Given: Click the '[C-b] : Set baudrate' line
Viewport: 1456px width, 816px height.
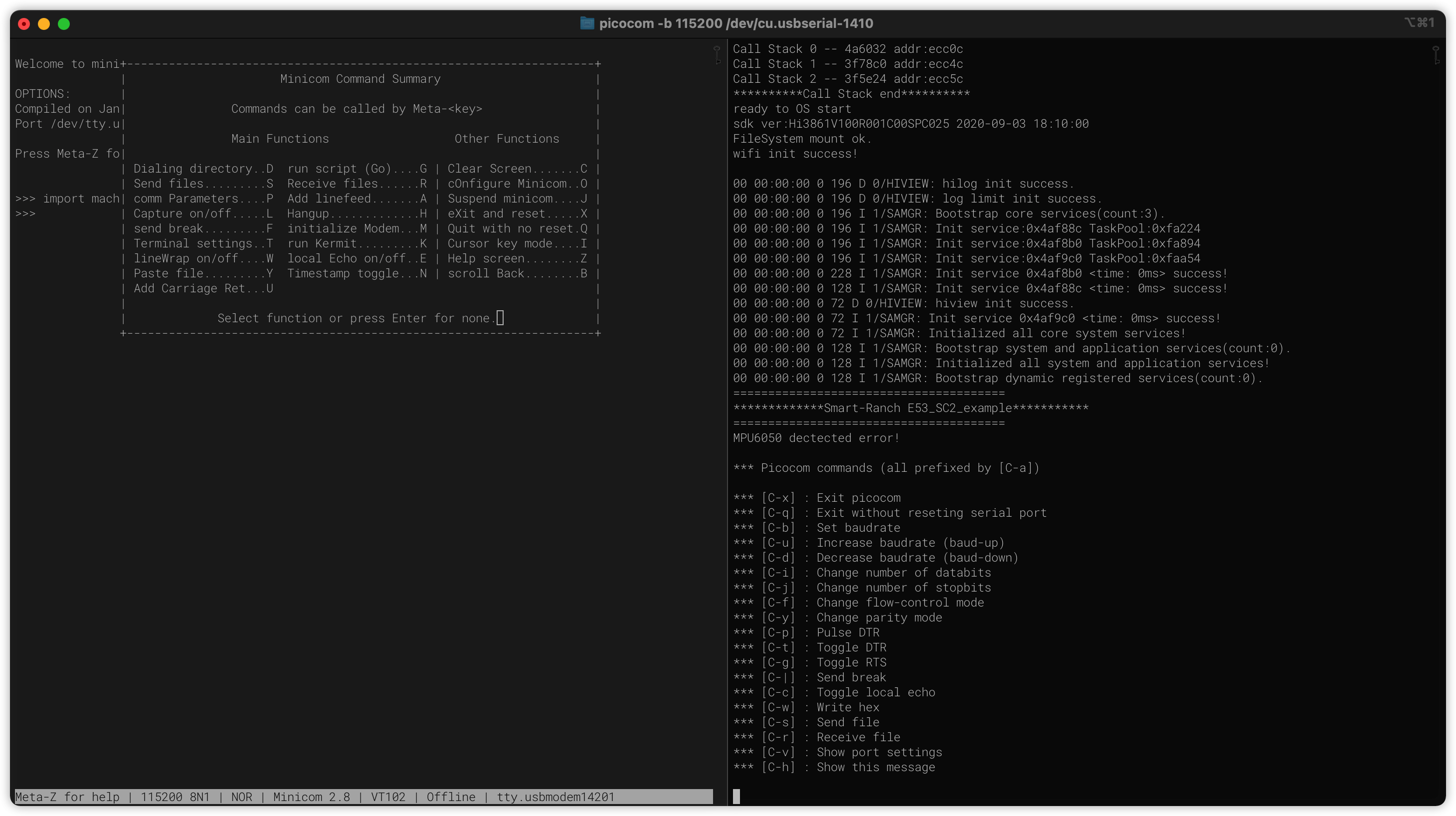Looking at the screenshot, I should point(817,528).
